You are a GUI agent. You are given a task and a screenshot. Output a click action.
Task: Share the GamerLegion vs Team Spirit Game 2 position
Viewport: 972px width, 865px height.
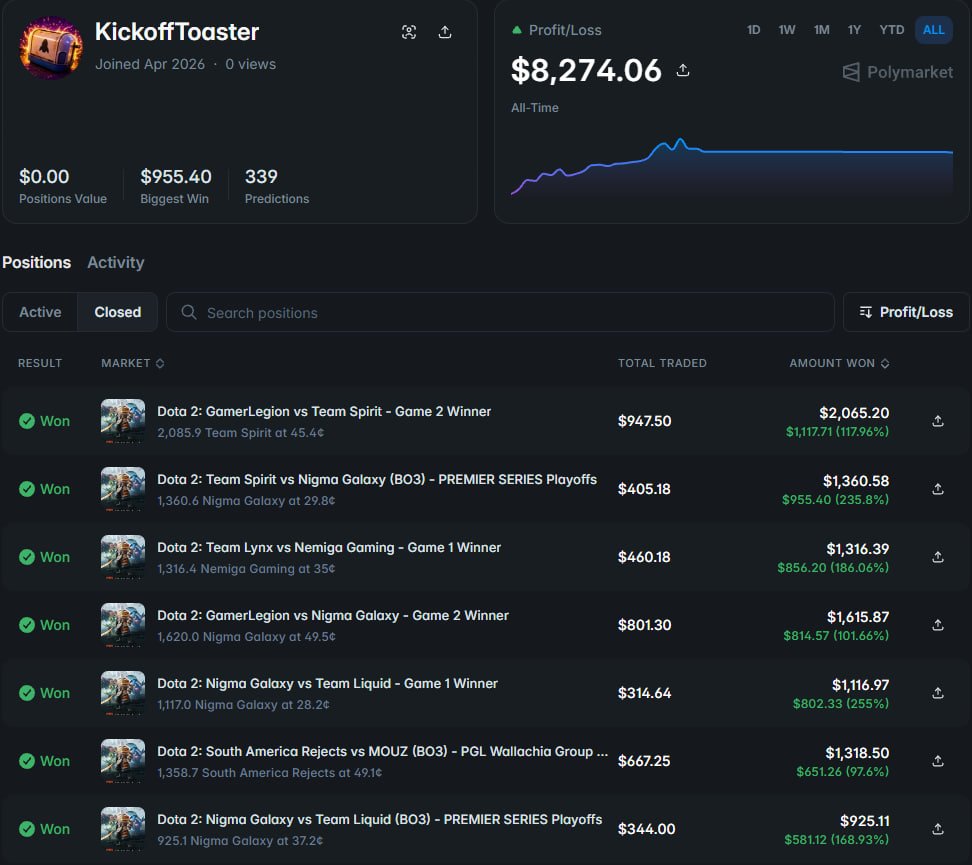pos(938,421)
